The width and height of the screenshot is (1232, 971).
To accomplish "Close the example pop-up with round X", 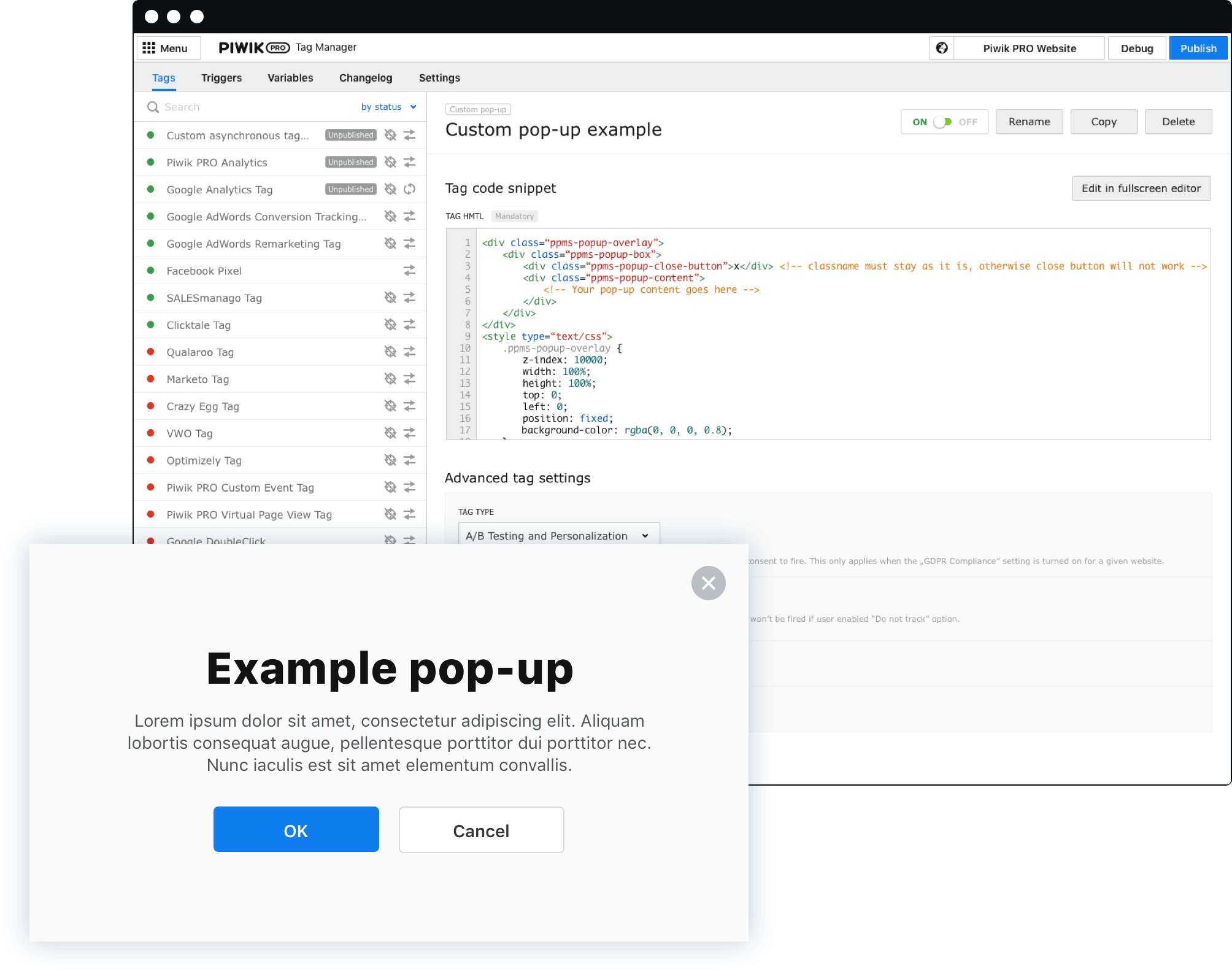I will tap(708, 583).
